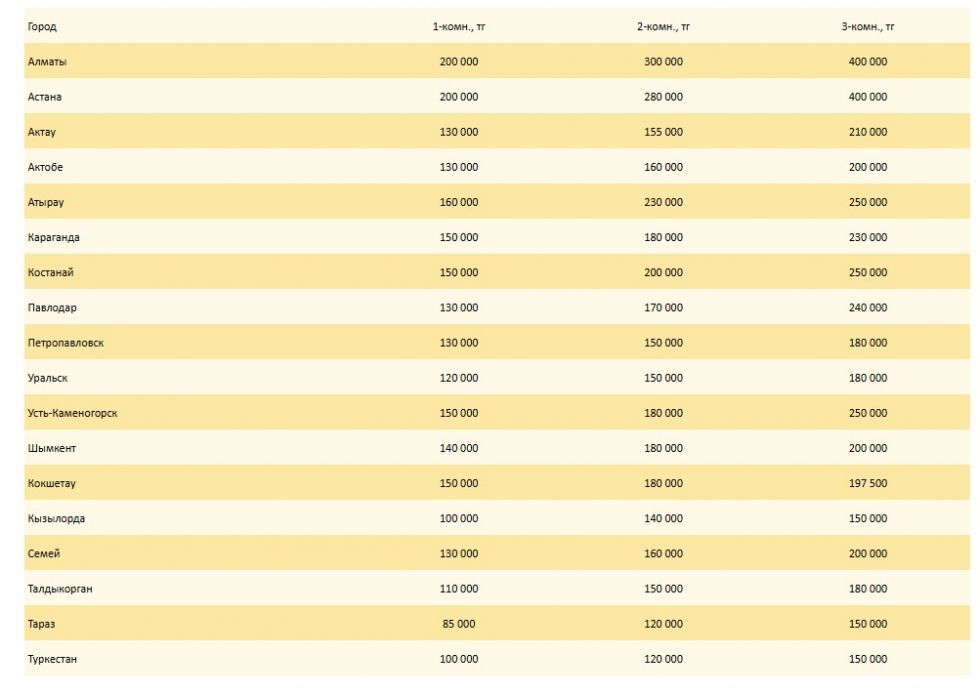Click Уральск 1-room price 120 000

459,378
